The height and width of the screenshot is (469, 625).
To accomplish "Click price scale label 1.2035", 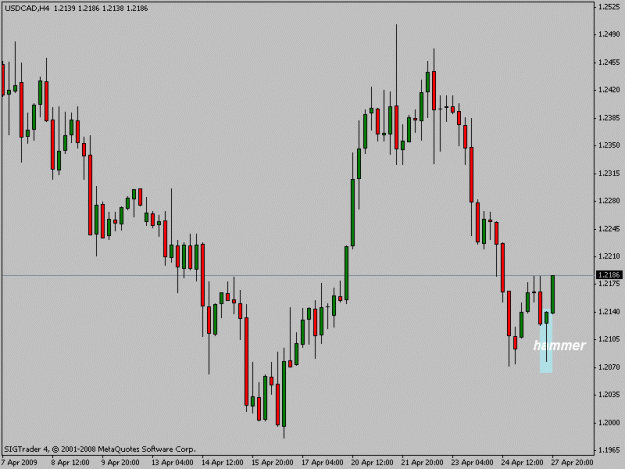I will [609, 394].
